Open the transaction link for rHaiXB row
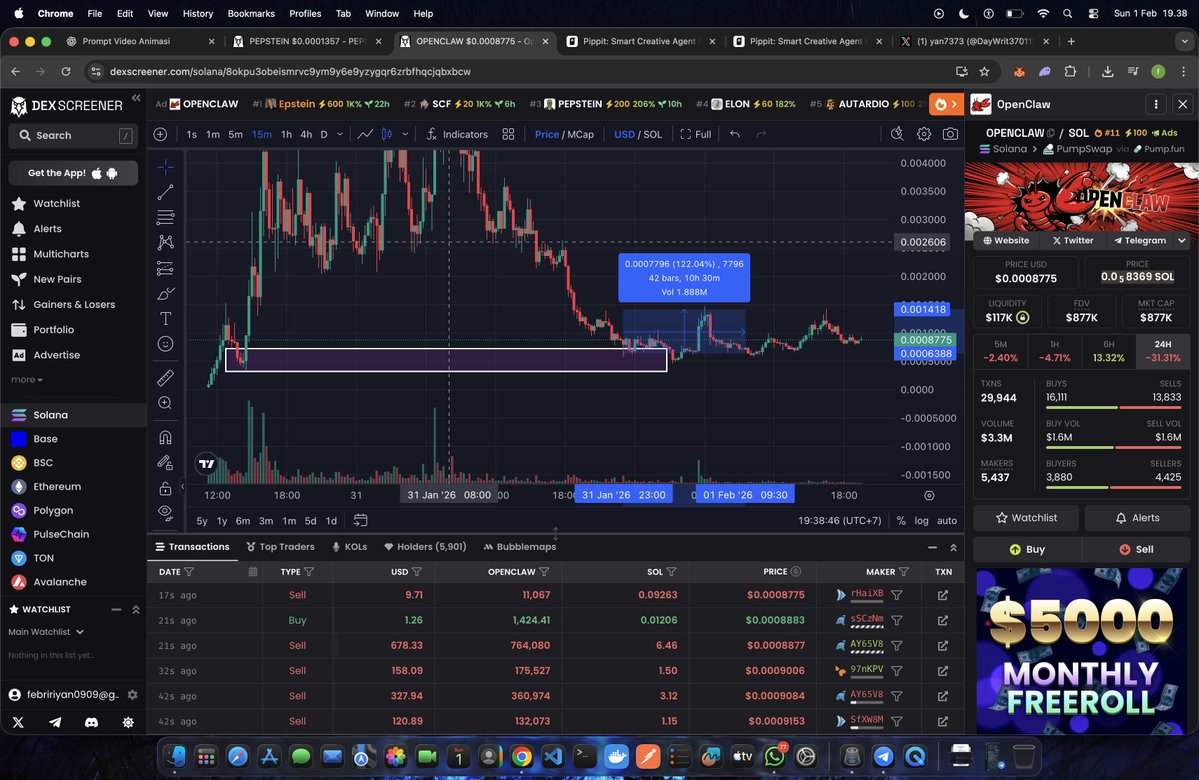The width and height of the screenshot is (1199, 780). point(943,595)
